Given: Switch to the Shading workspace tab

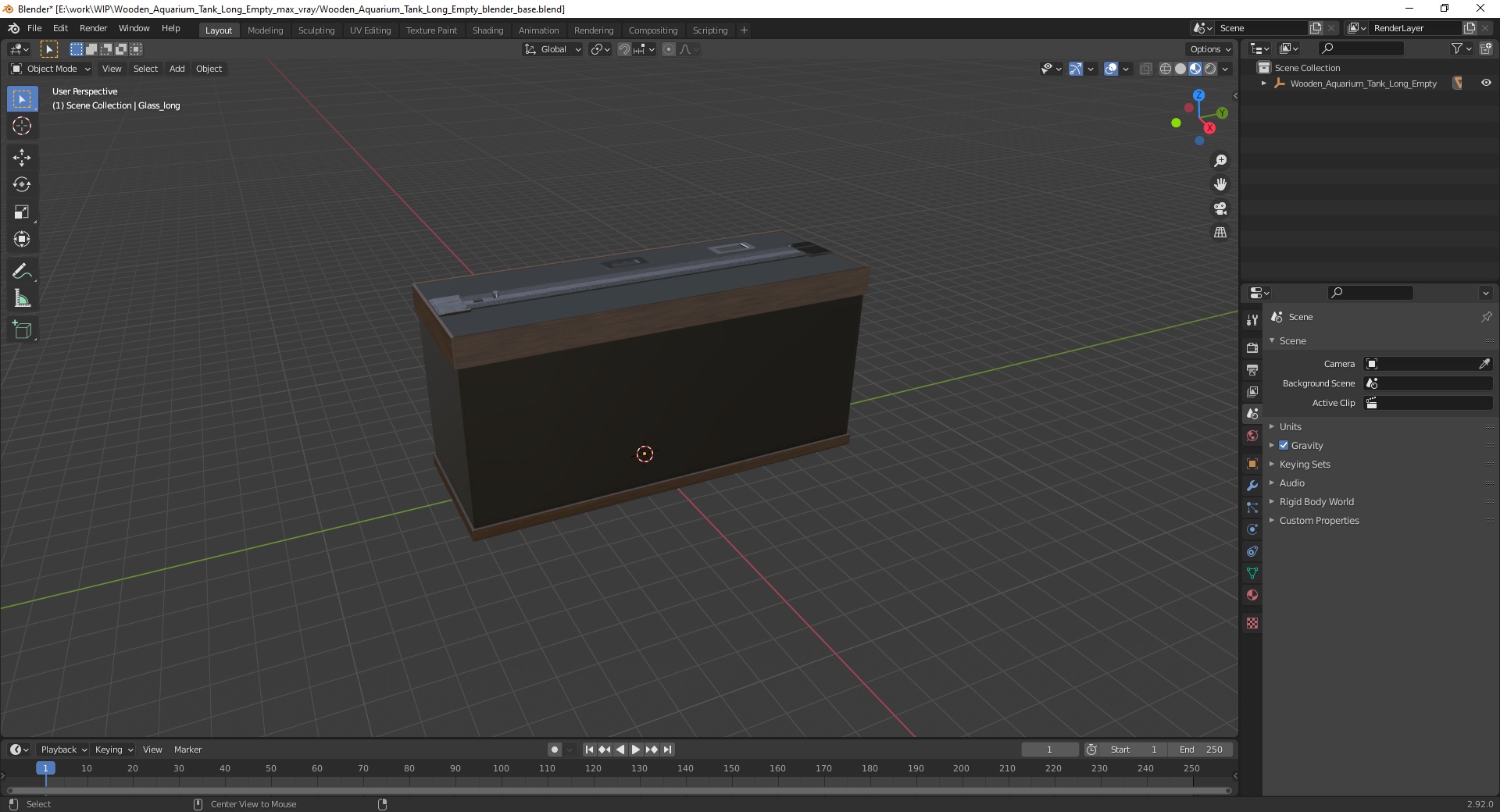Looking at the screenshot, I should coord(487,30).
